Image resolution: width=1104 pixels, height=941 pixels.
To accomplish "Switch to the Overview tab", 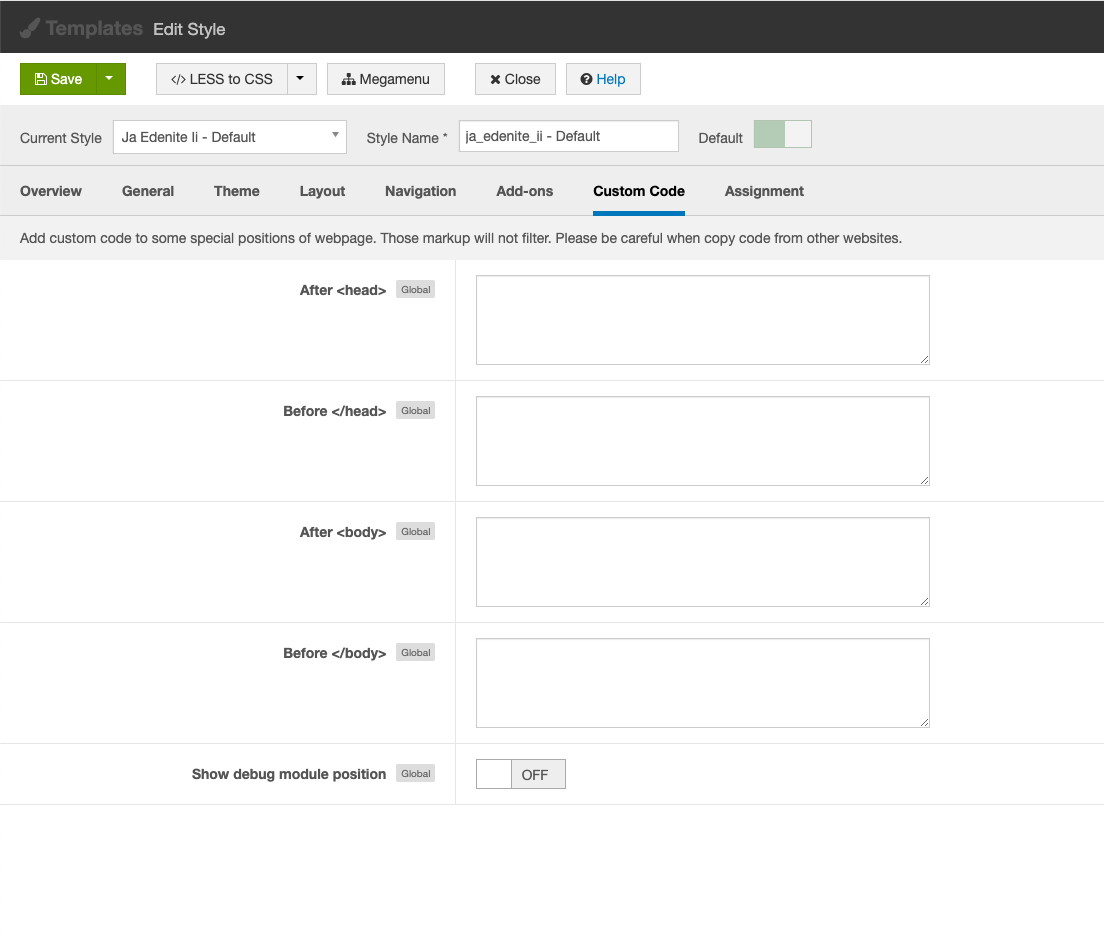I will click(x=51, y=191).
